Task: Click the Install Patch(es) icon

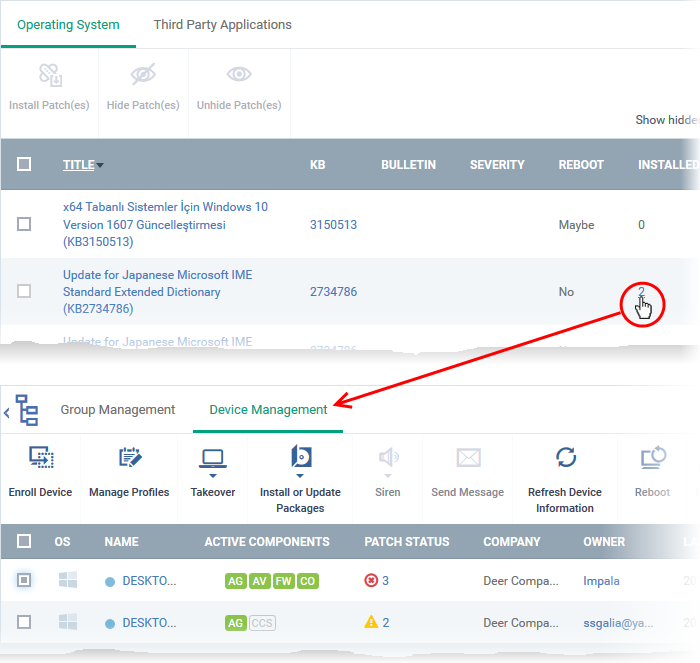Action: tap(50, 76)
